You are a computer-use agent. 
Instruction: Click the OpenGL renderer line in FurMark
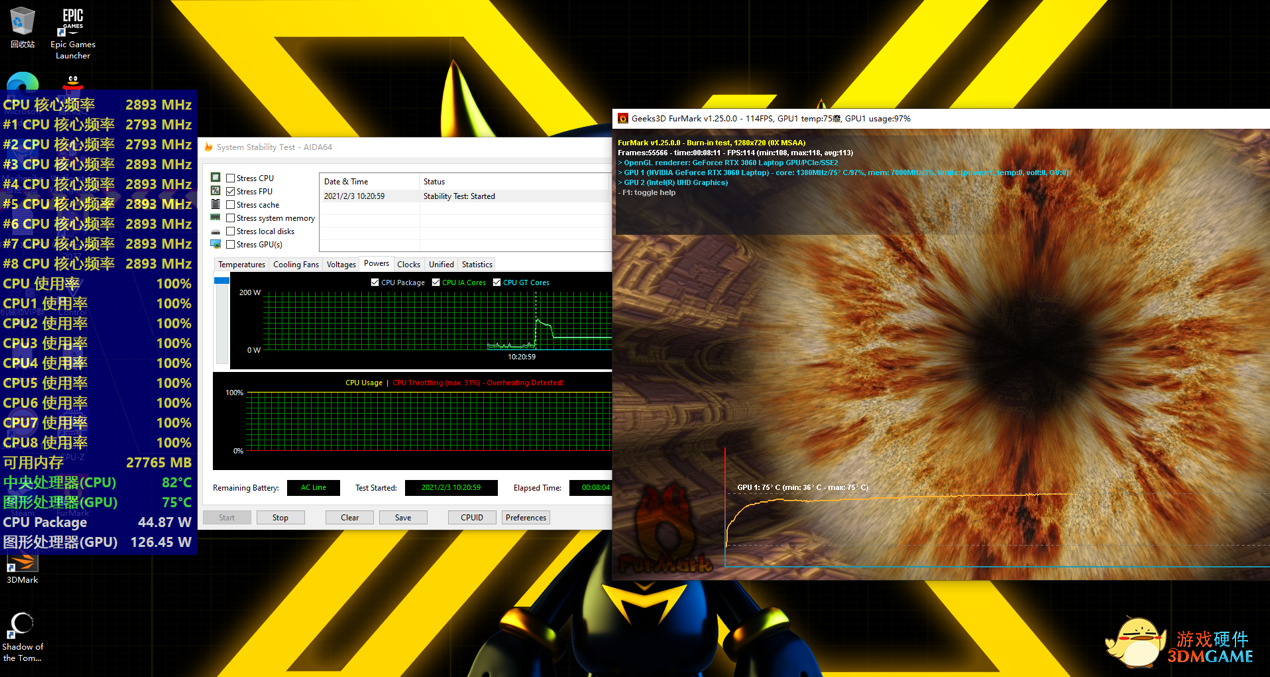click(728, 163)
